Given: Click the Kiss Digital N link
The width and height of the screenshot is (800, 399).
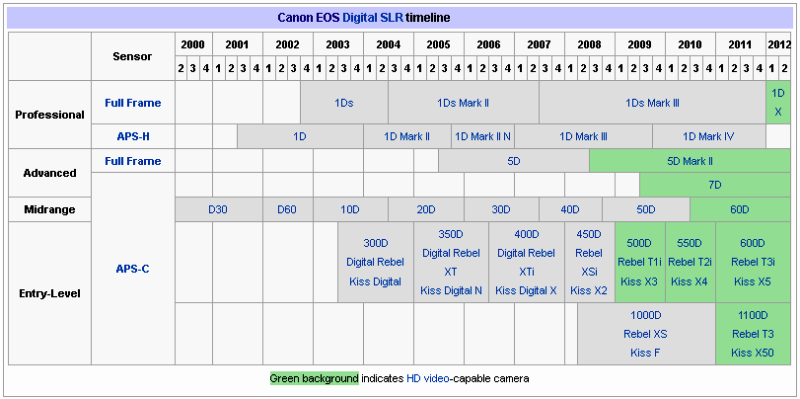Looking at the screenshot, I should tap(451, 291).
